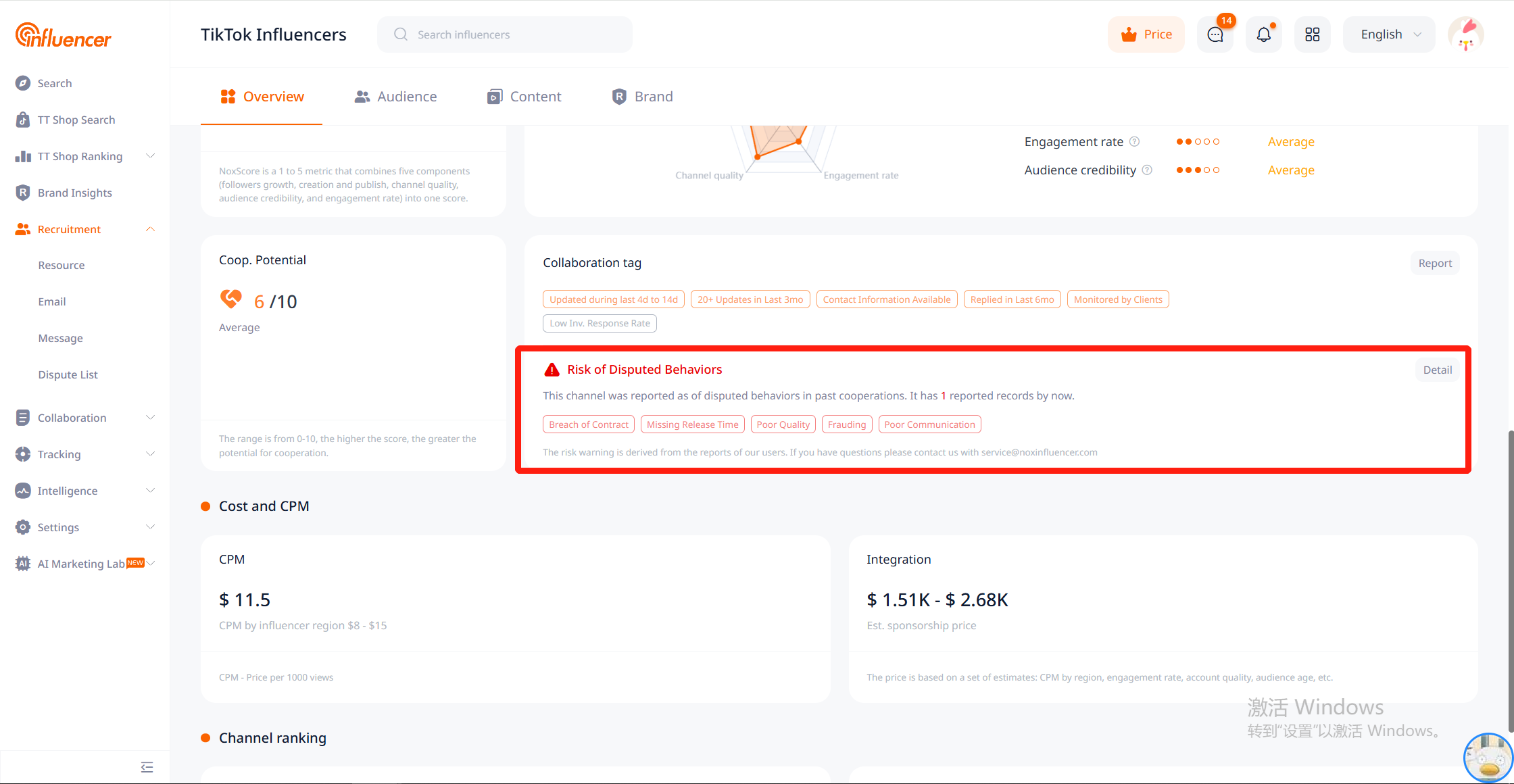The image size is (1514, 784).
Task: Click the Engagement rate help icon
Action: click(1135, 142)
